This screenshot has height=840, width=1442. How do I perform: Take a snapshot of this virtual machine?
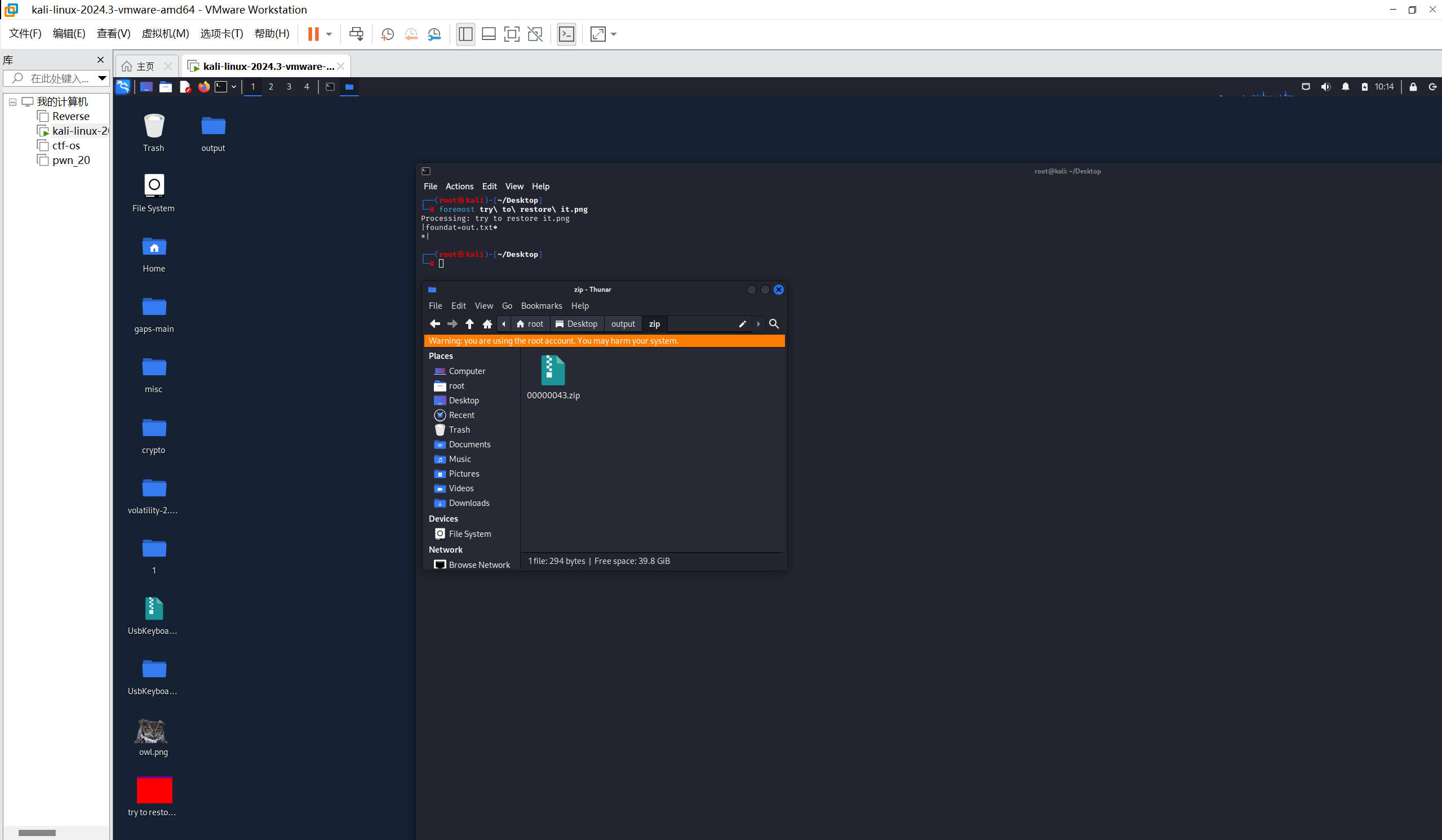tap(387, 34)
